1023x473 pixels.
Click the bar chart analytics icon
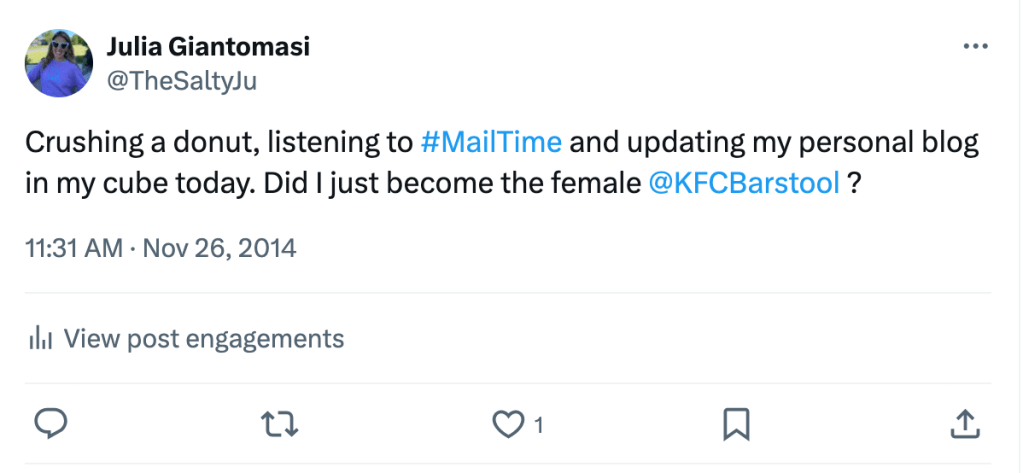[40, 339]
